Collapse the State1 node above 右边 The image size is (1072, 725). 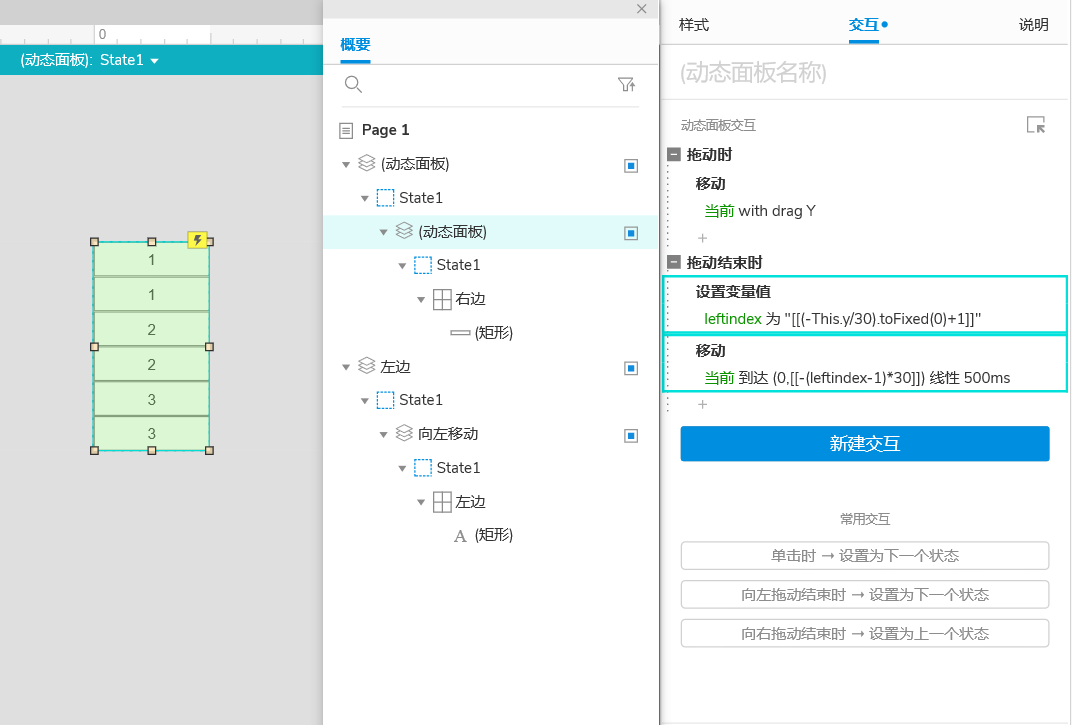pyautogui.click(x=402, y=265)
